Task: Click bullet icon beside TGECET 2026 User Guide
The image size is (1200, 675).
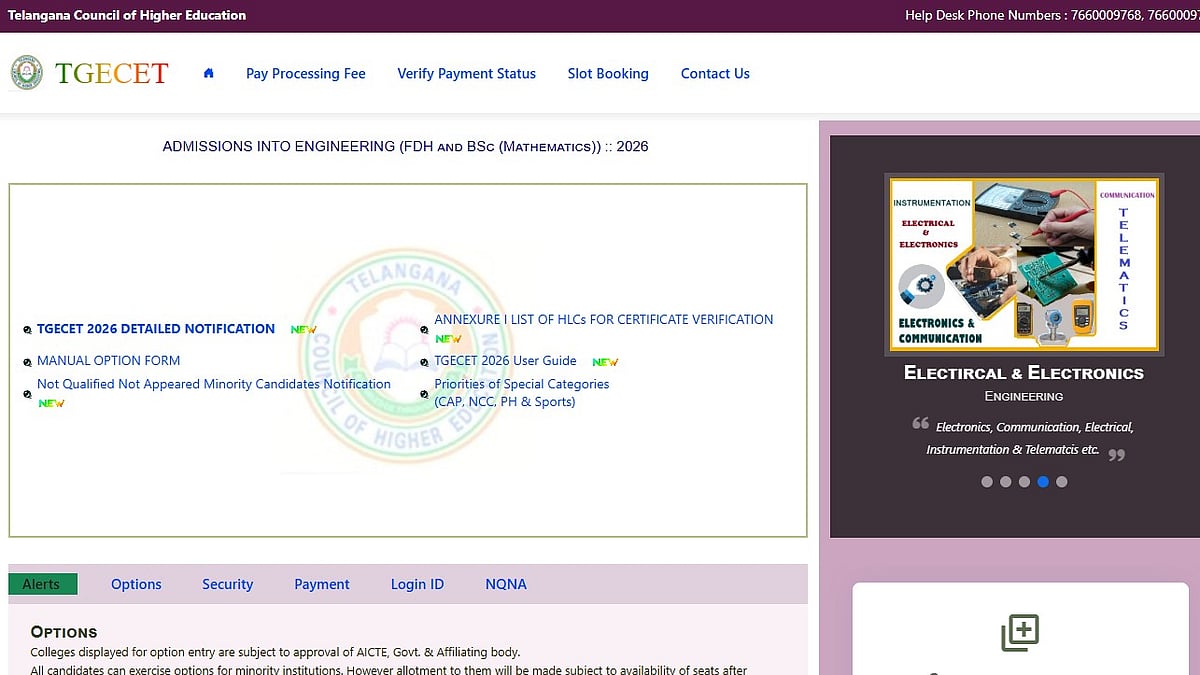Action: point(424,363)
